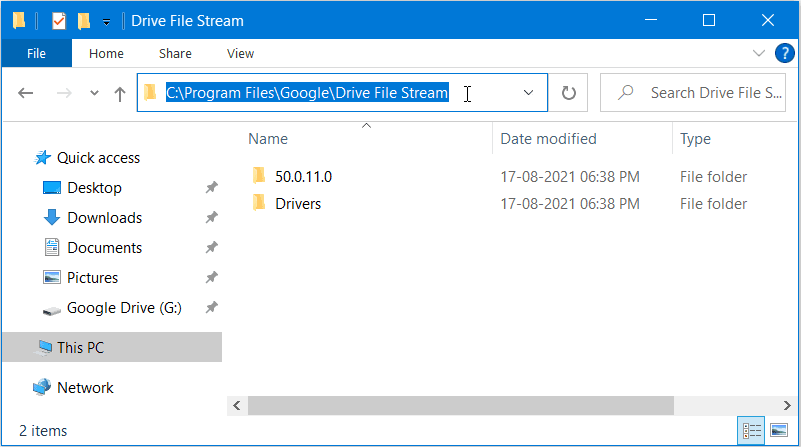Click the Properties checkmark icon in title bar

(x=59, y=21)
